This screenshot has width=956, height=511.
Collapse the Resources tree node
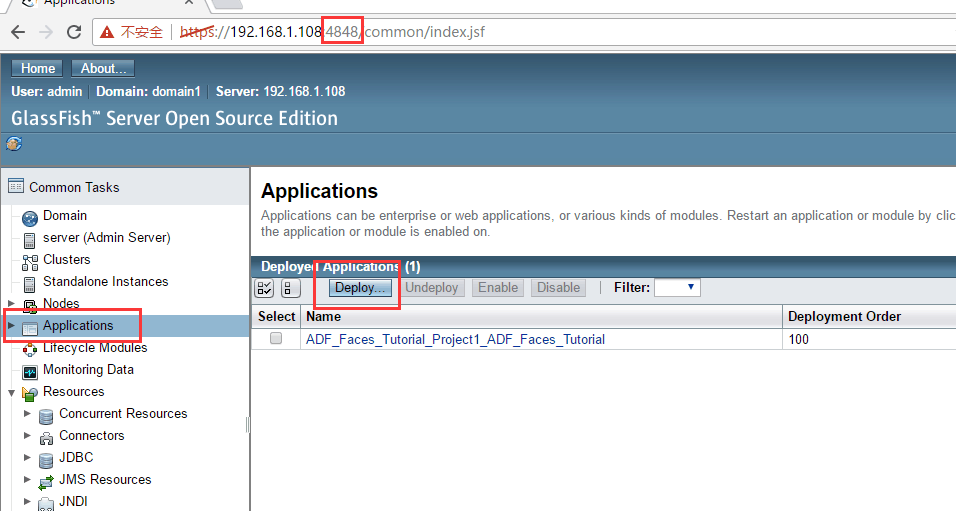pos(11,392)
